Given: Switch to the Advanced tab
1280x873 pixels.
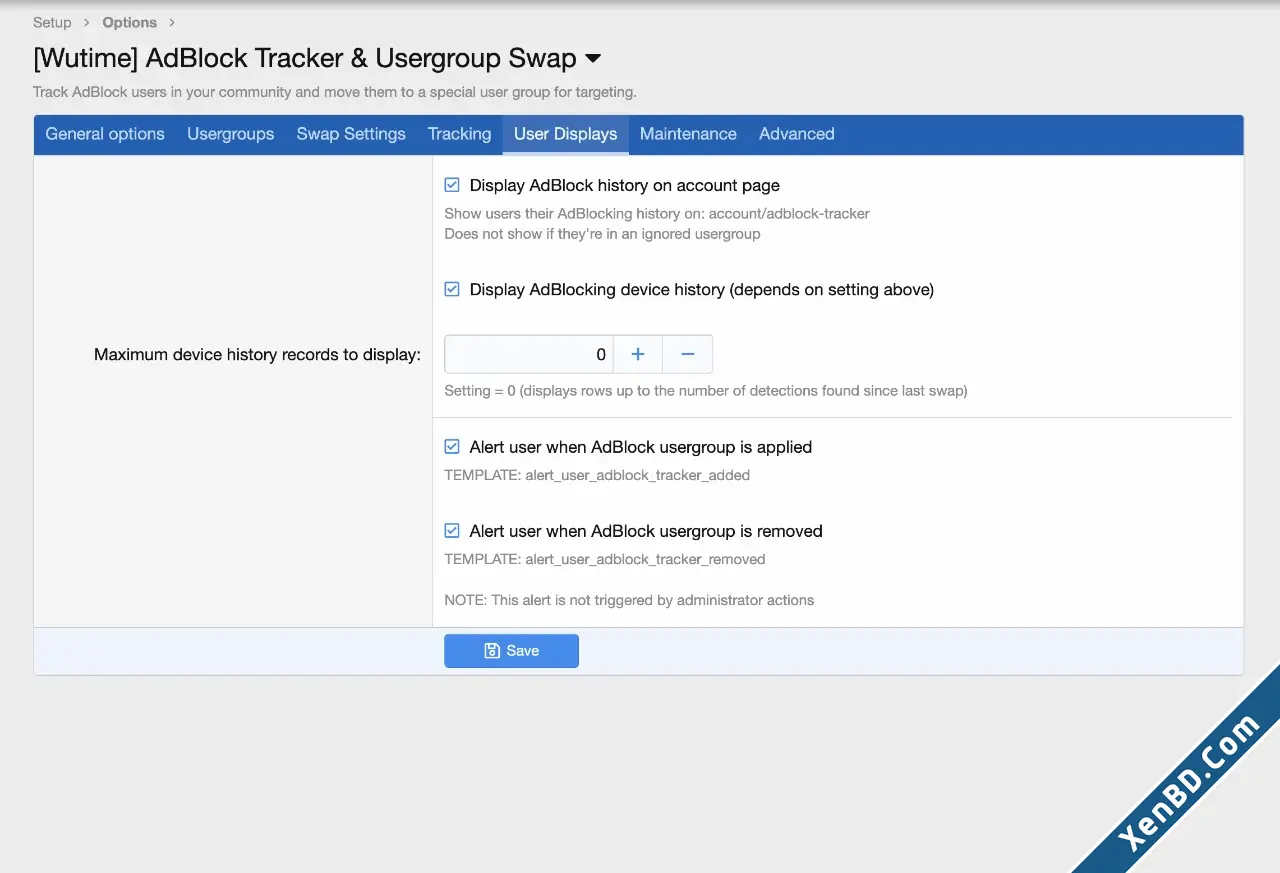Looking at the screenshot, I should [x=796, y=134].
